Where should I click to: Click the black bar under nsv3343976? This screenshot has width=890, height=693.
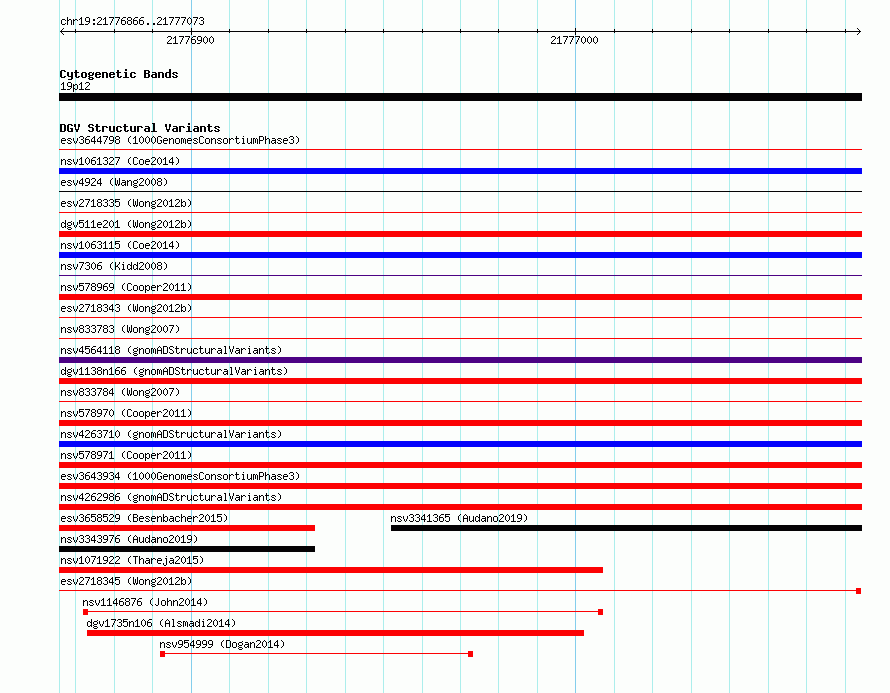(x=187, y=549)
